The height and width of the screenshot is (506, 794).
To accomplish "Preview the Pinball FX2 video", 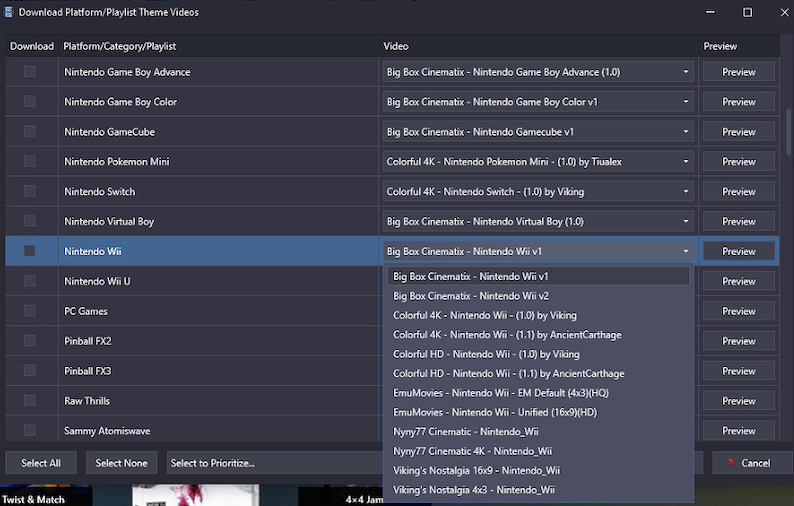I will coord(739,341).
